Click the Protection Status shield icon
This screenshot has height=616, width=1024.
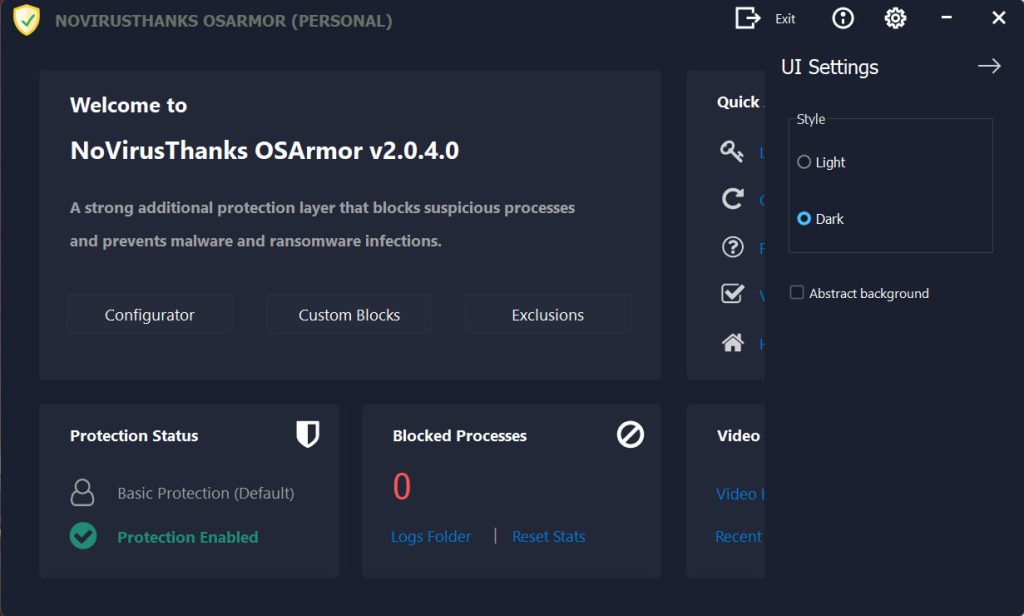tap(308, 434)
